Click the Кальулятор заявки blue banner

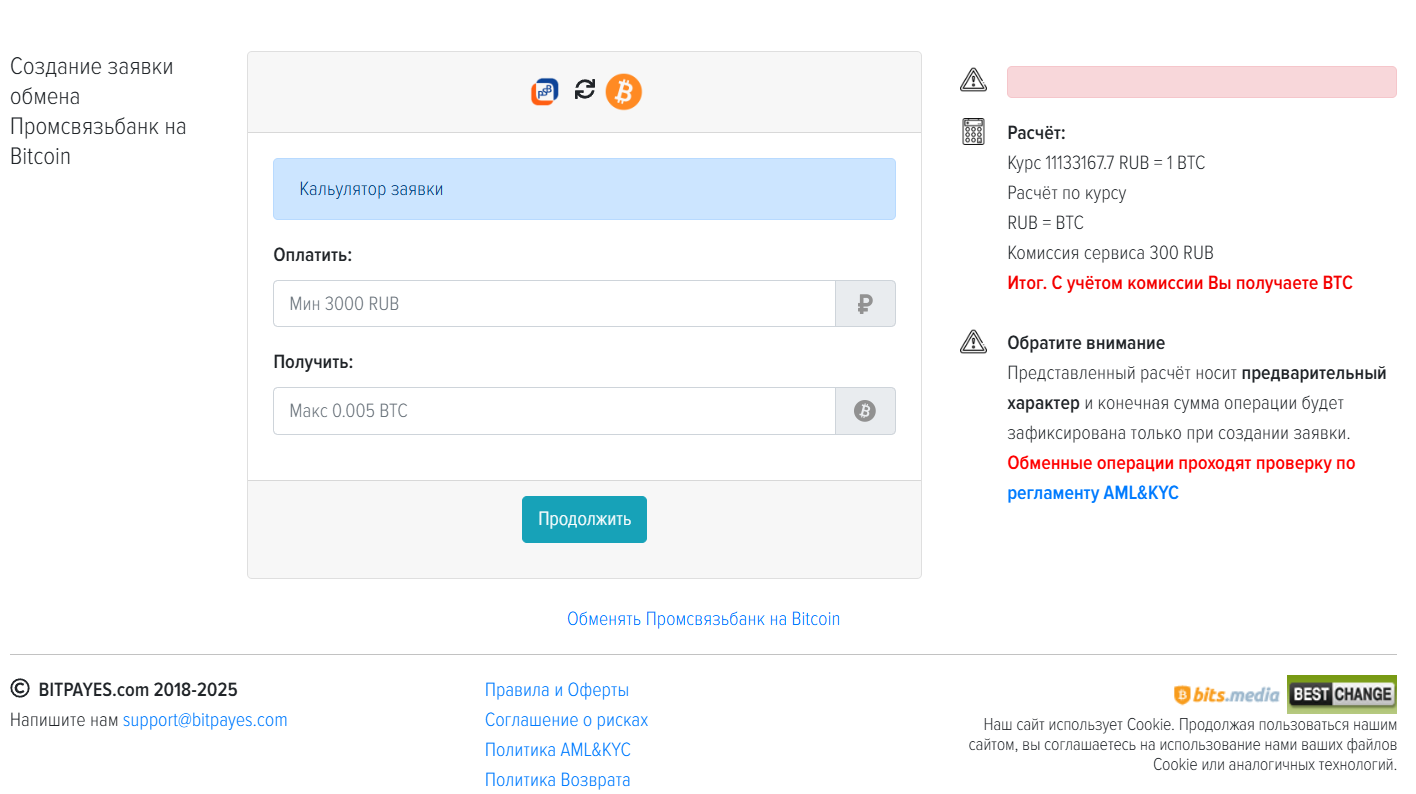584,189
